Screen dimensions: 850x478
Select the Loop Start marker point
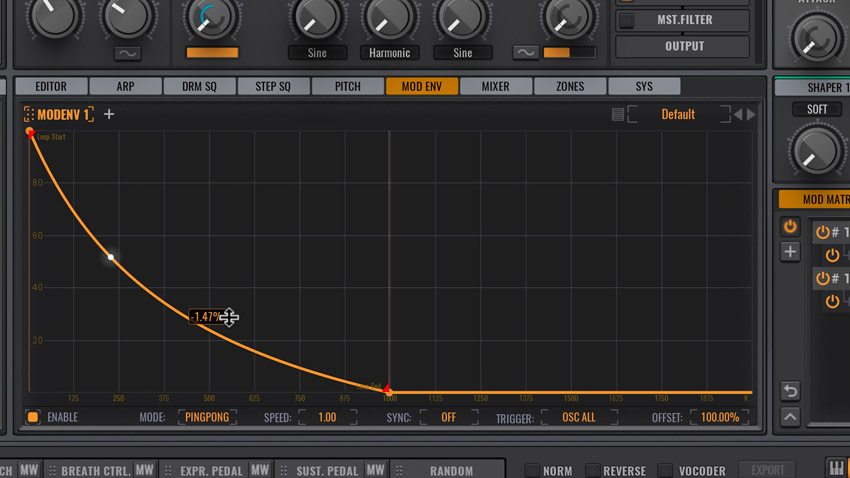pos(30,132)
